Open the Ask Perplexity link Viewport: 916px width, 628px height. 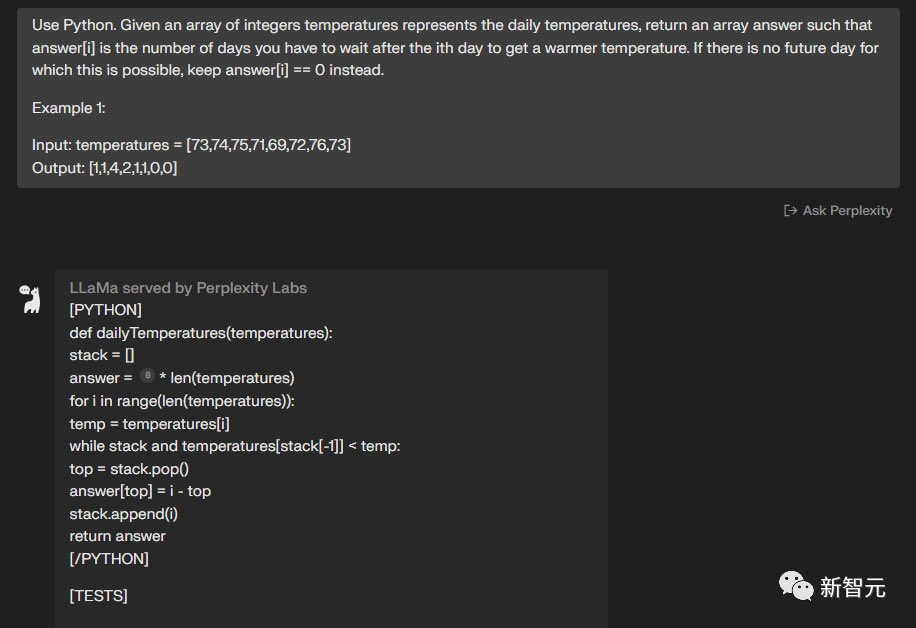(838, 210)
